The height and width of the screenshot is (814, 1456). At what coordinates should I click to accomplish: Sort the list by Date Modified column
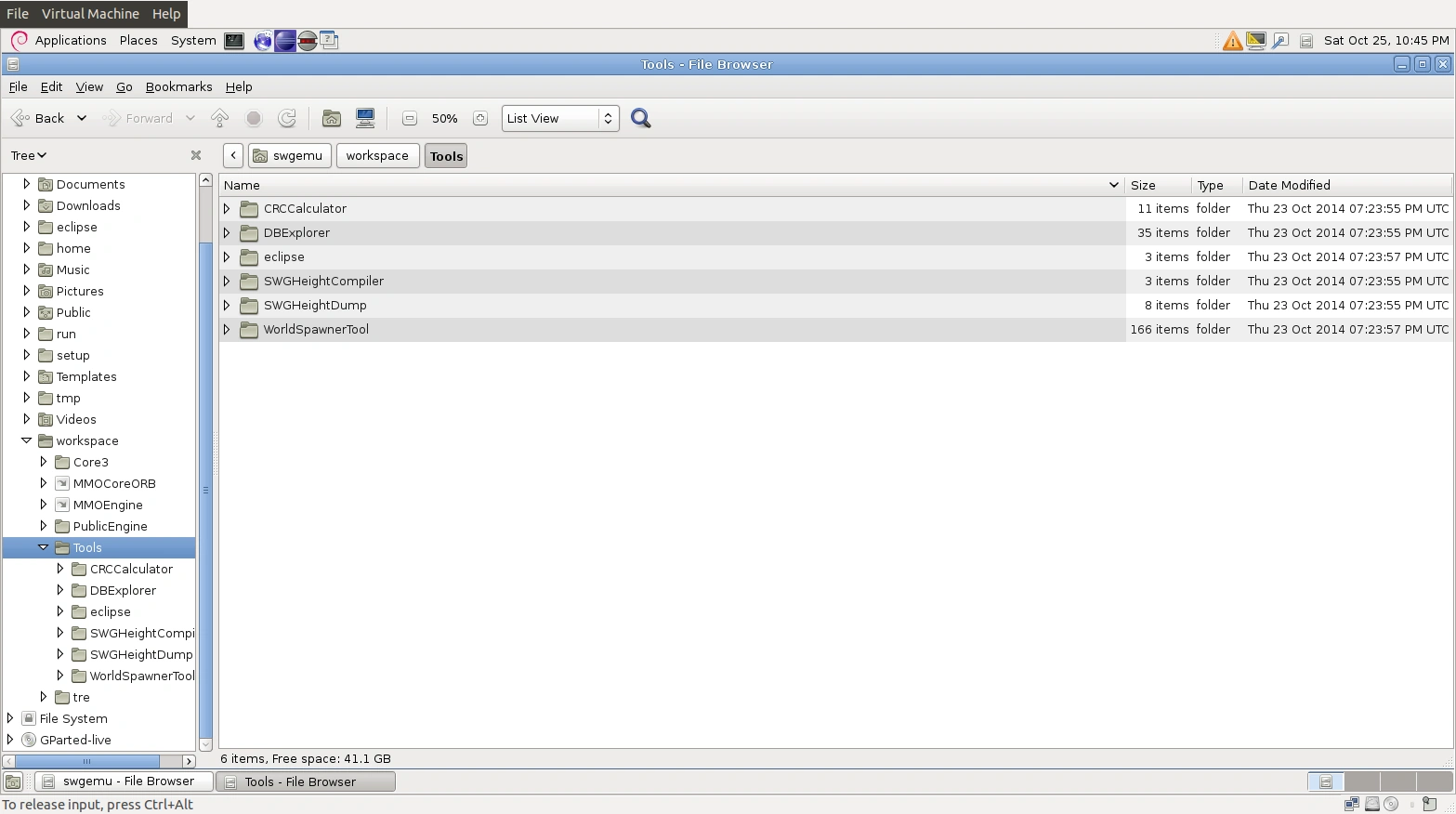(x=1346, y=185)
